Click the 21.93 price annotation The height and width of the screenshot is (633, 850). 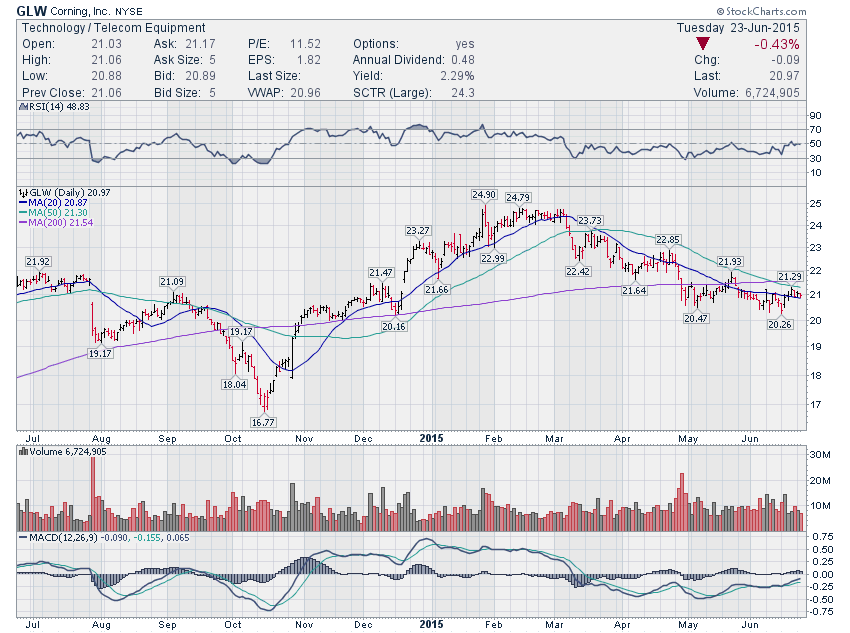click(730, 261)
